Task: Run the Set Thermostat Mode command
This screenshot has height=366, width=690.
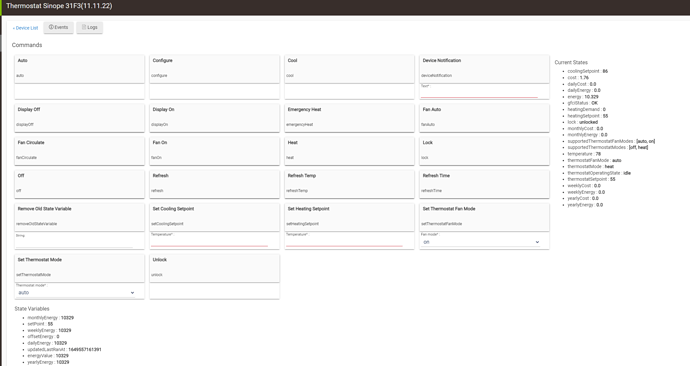Action: click(x=79, y=268)
